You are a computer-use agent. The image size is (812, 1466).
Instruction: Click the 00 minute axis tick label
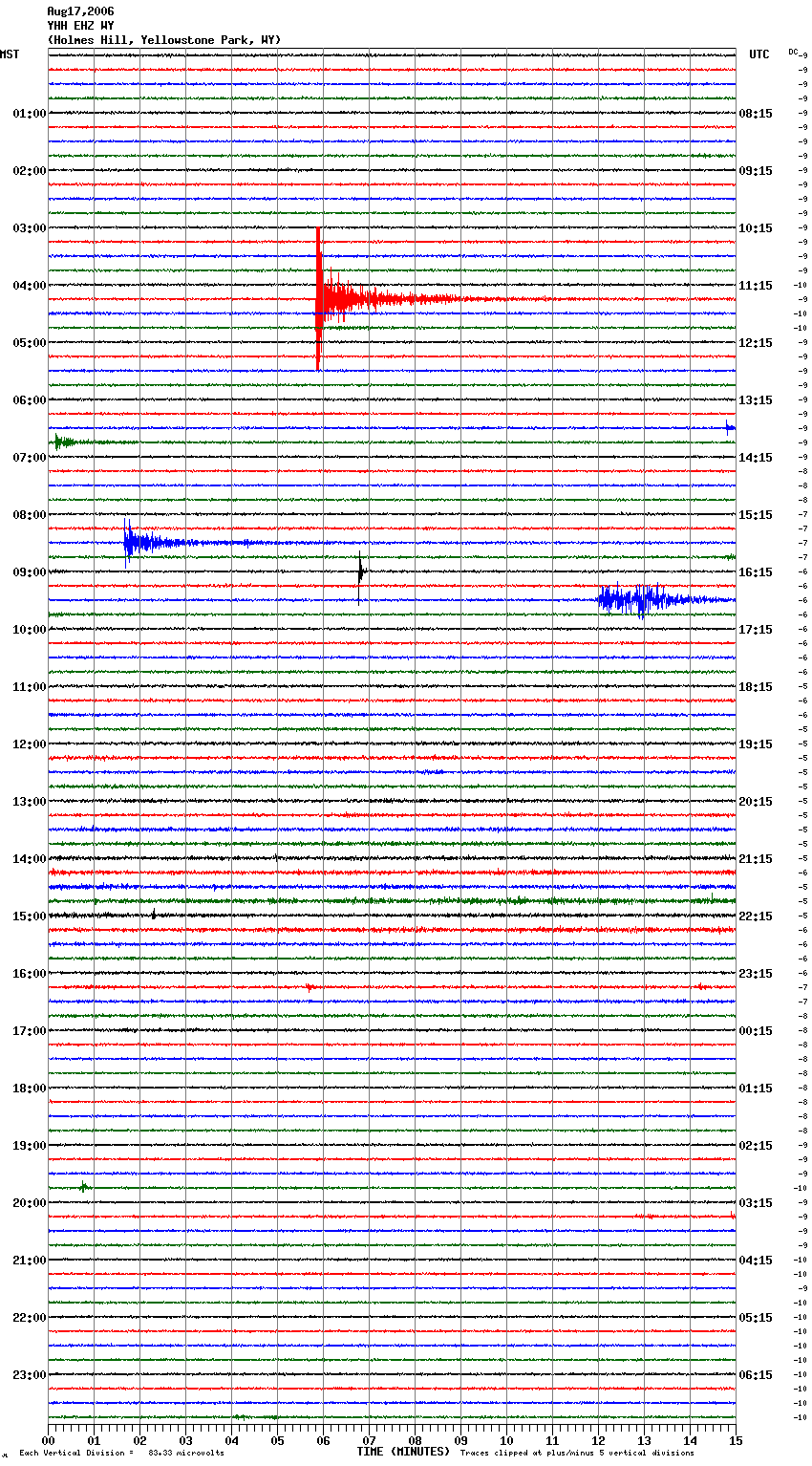[x=49, y=1440]
